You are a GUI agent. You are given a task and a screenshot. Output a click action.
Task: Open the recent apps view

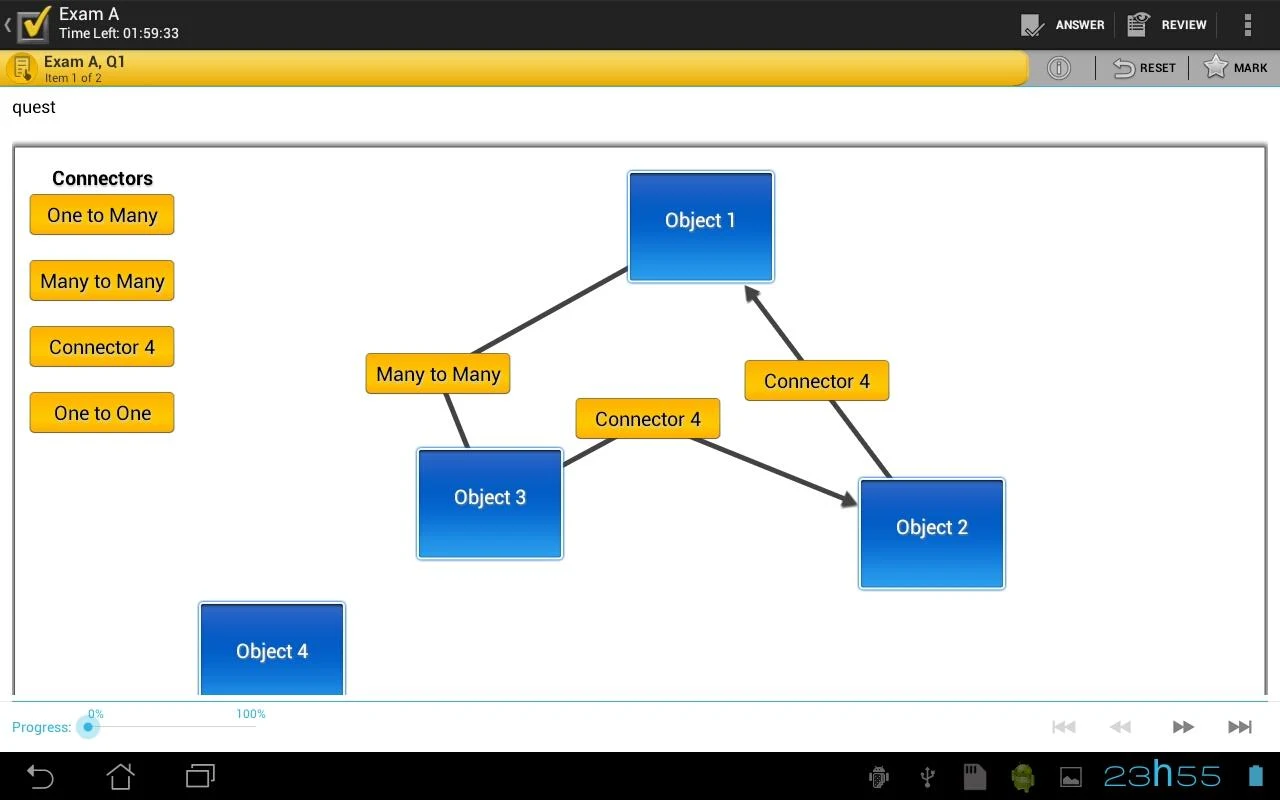pyautogui.click(x=201, y=776)
